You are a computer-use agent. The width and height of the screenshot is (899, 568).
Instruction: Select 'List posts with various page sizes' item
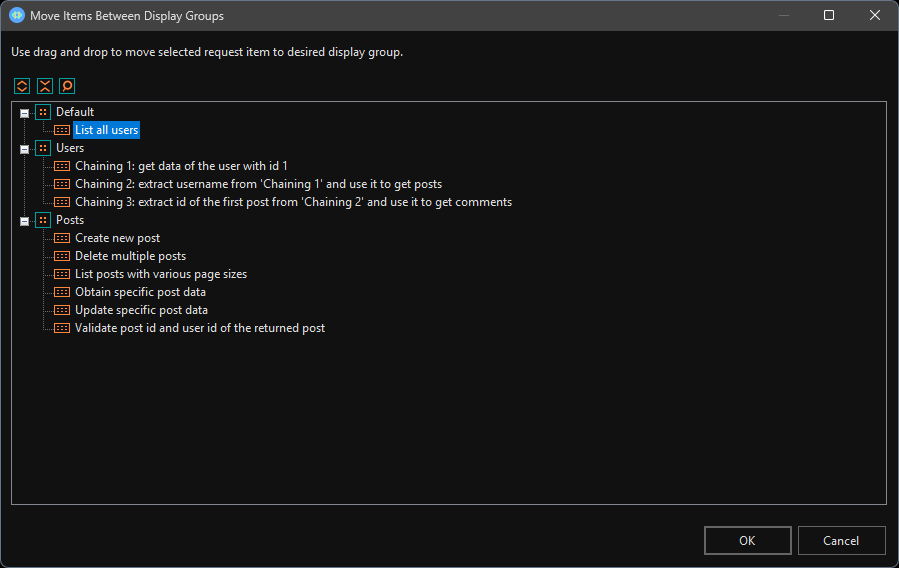tap(161, 274)
